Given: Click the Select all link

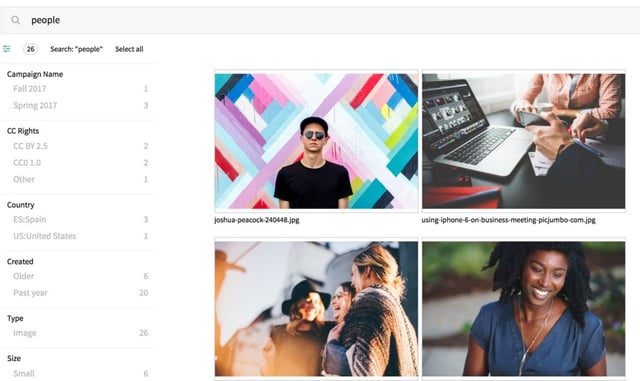Looking at the screenshot, I should click(x=129, y=49).
